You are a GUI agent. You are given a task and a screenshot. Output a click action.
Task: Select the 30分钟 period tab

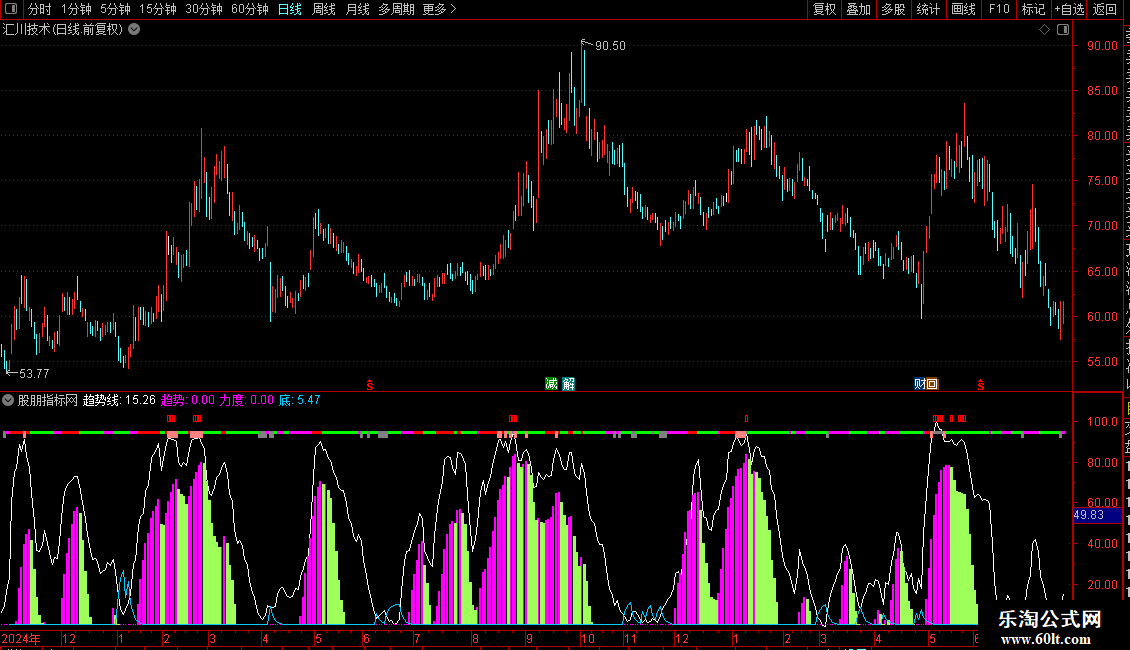point(204,9)
